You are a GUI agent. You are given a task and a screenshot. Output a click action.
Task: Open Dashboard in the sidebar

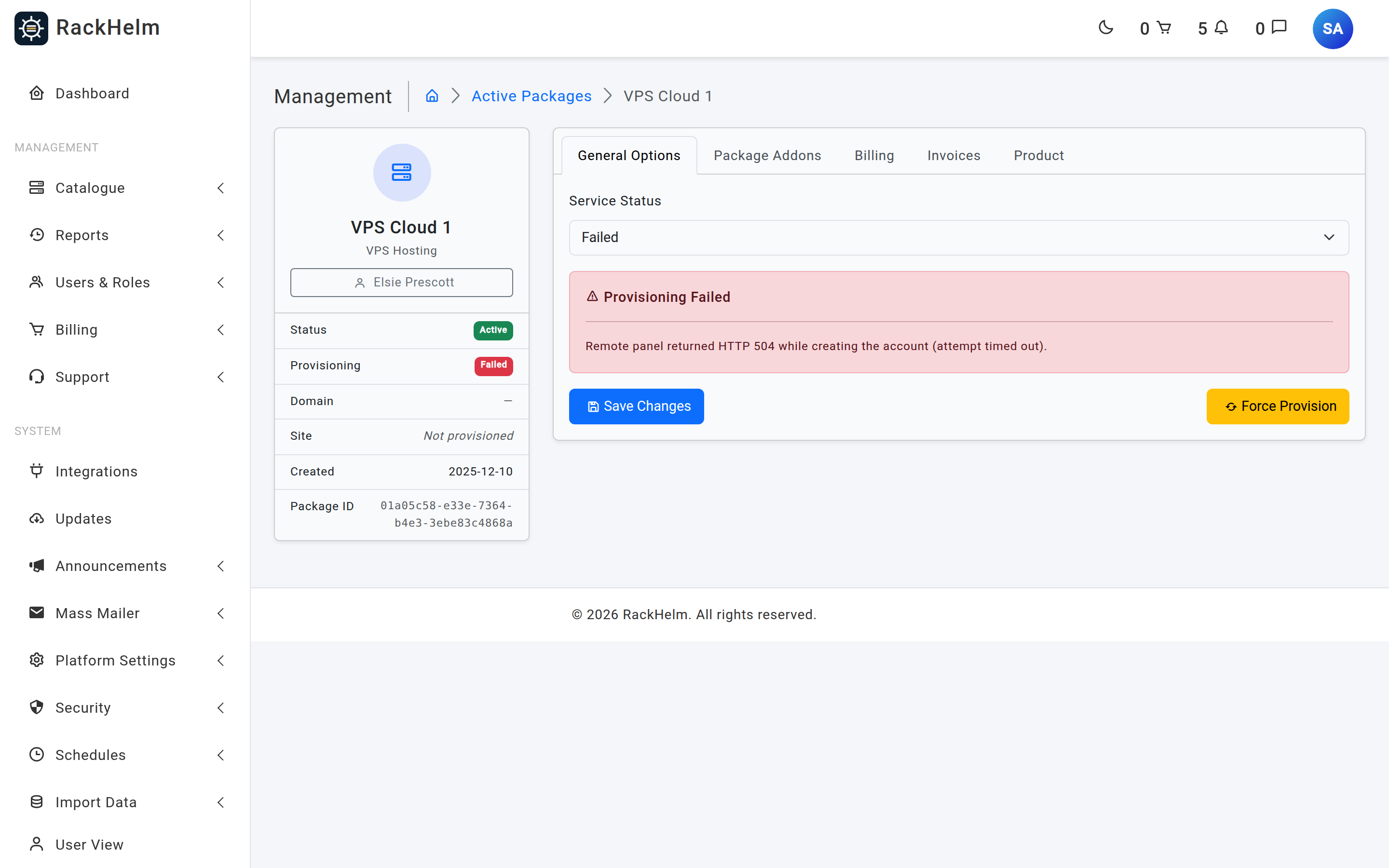coord(92,93)
